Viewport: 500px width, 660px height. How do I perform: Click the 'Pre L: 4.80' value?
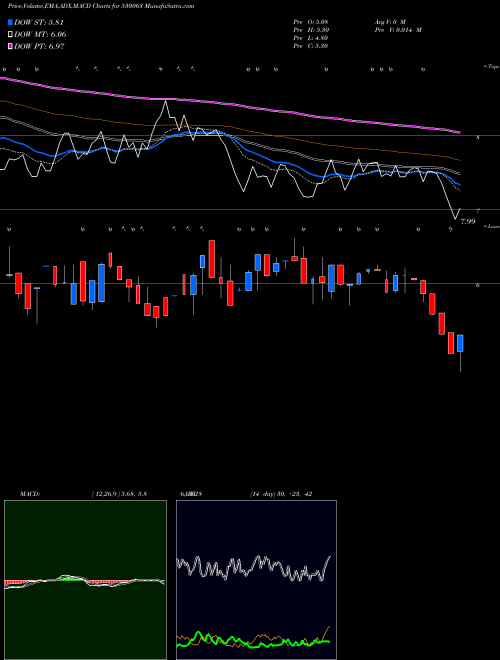[311, 38]
